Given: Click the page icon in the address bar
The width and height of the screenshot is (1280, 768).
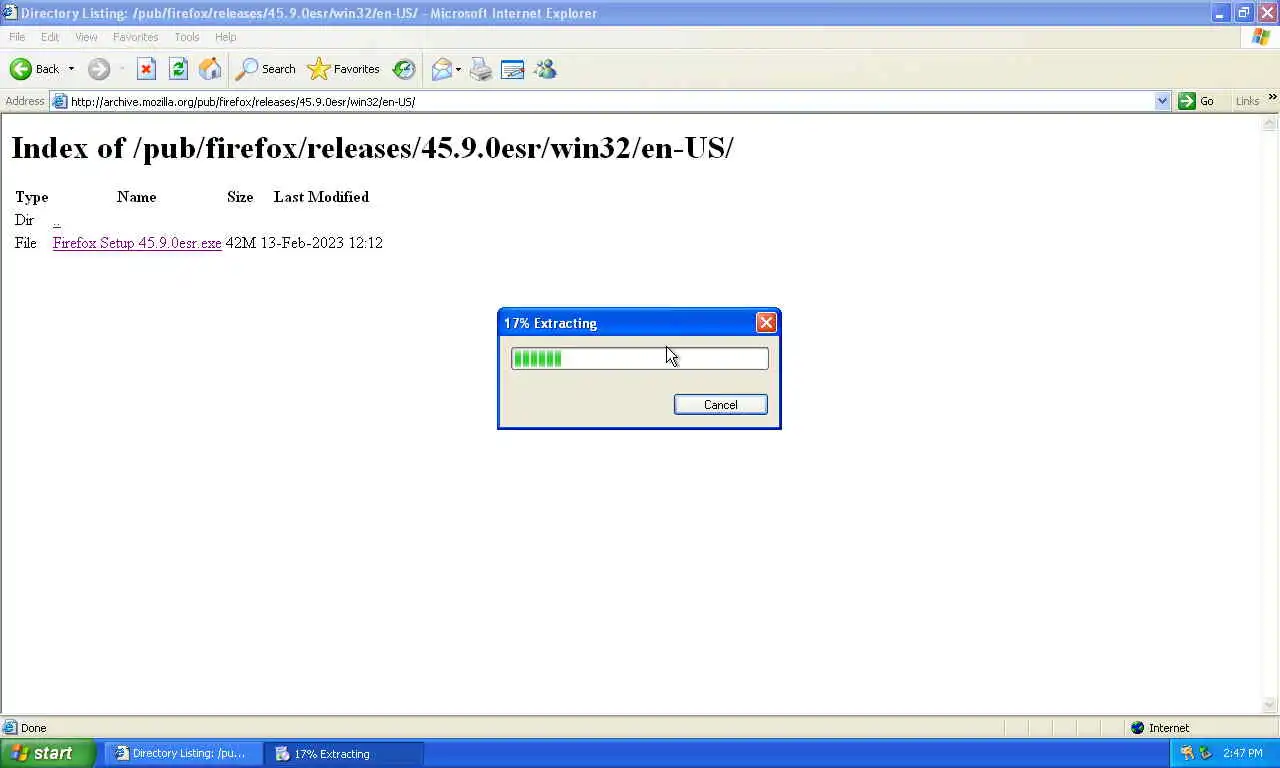Looking at the screenshot, I should (60, 101).
